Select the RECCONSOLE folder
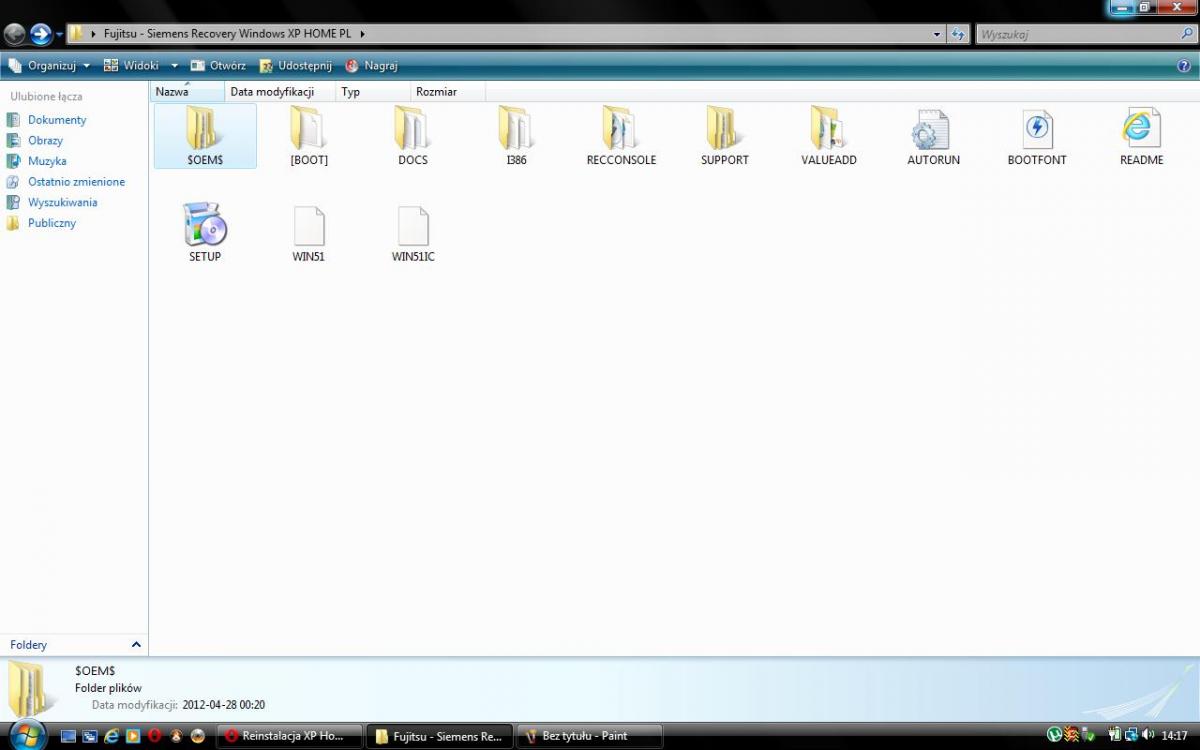The image size is (1200, 750). [x=621, y=136]
